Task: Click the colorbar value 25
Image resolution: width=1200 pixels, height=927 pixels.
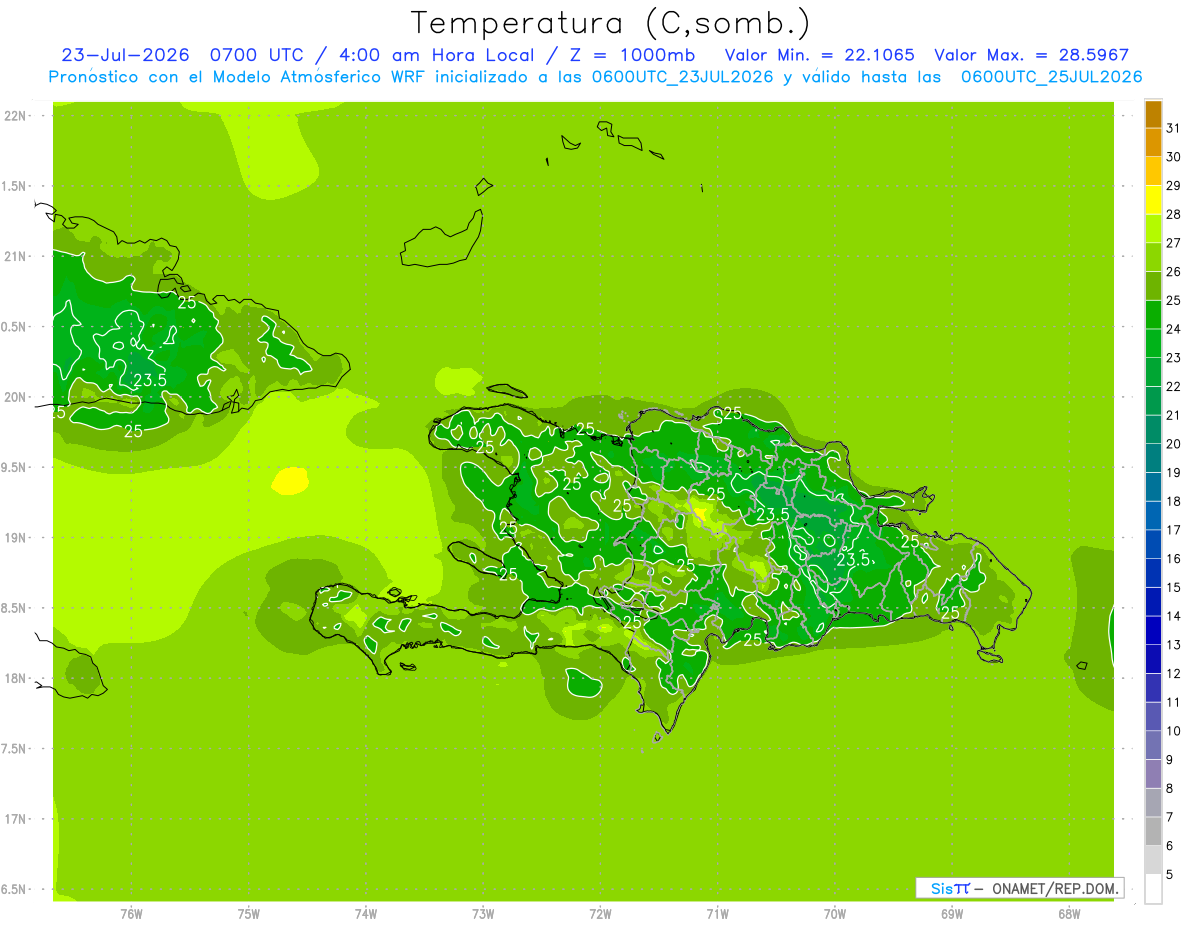Action: tap(1174, 300)
